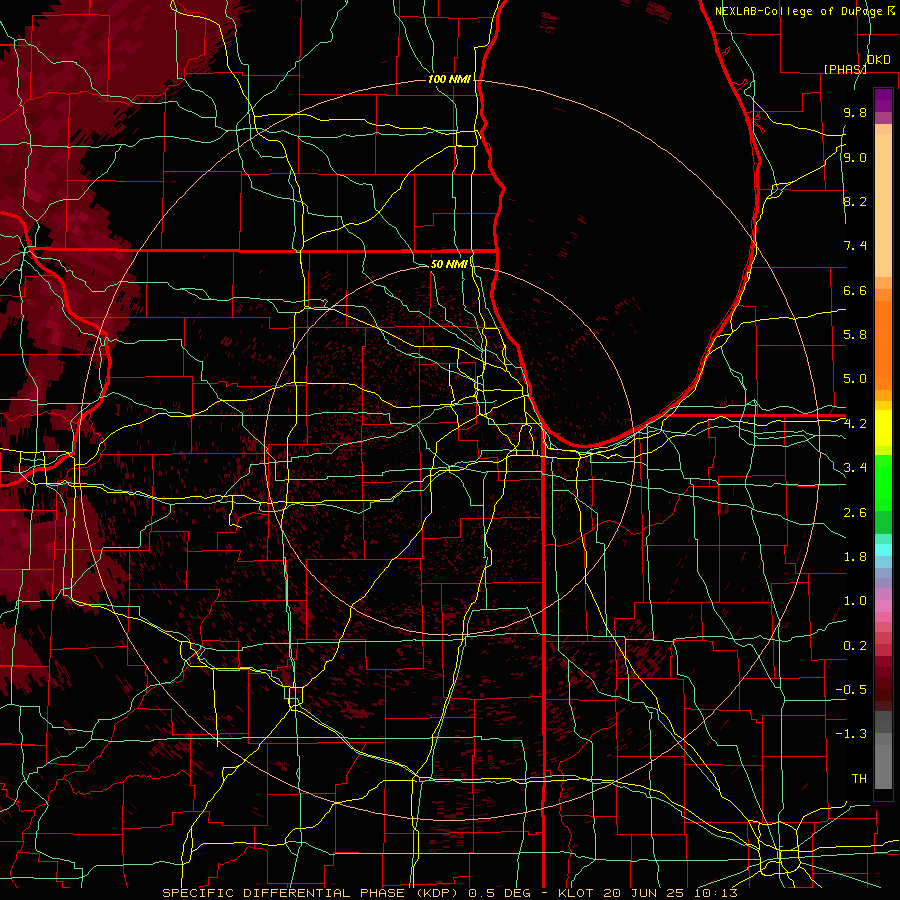Click the 10:13 timestamp text

point(717,893)
